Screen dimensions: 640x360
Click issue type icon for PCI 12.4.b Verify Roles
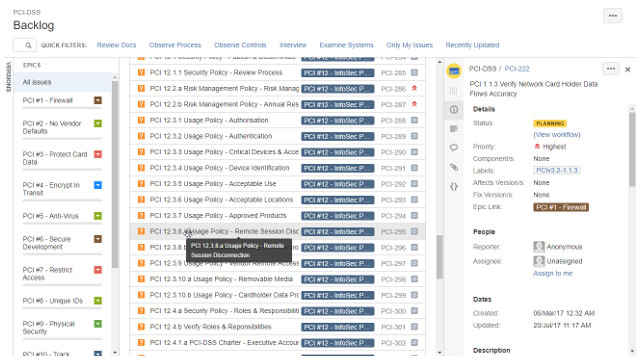pyautogui.click(x=141, y=327)
